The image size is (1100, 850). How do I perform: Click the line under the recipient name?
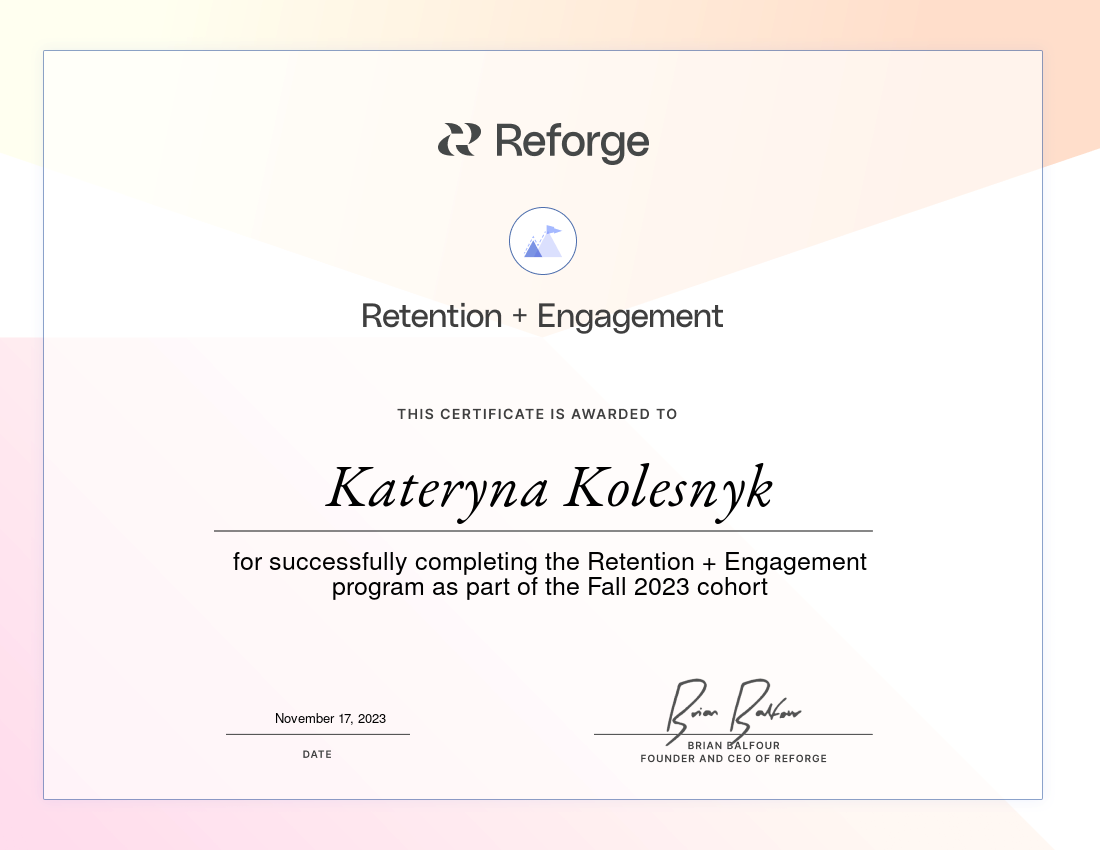543,531
